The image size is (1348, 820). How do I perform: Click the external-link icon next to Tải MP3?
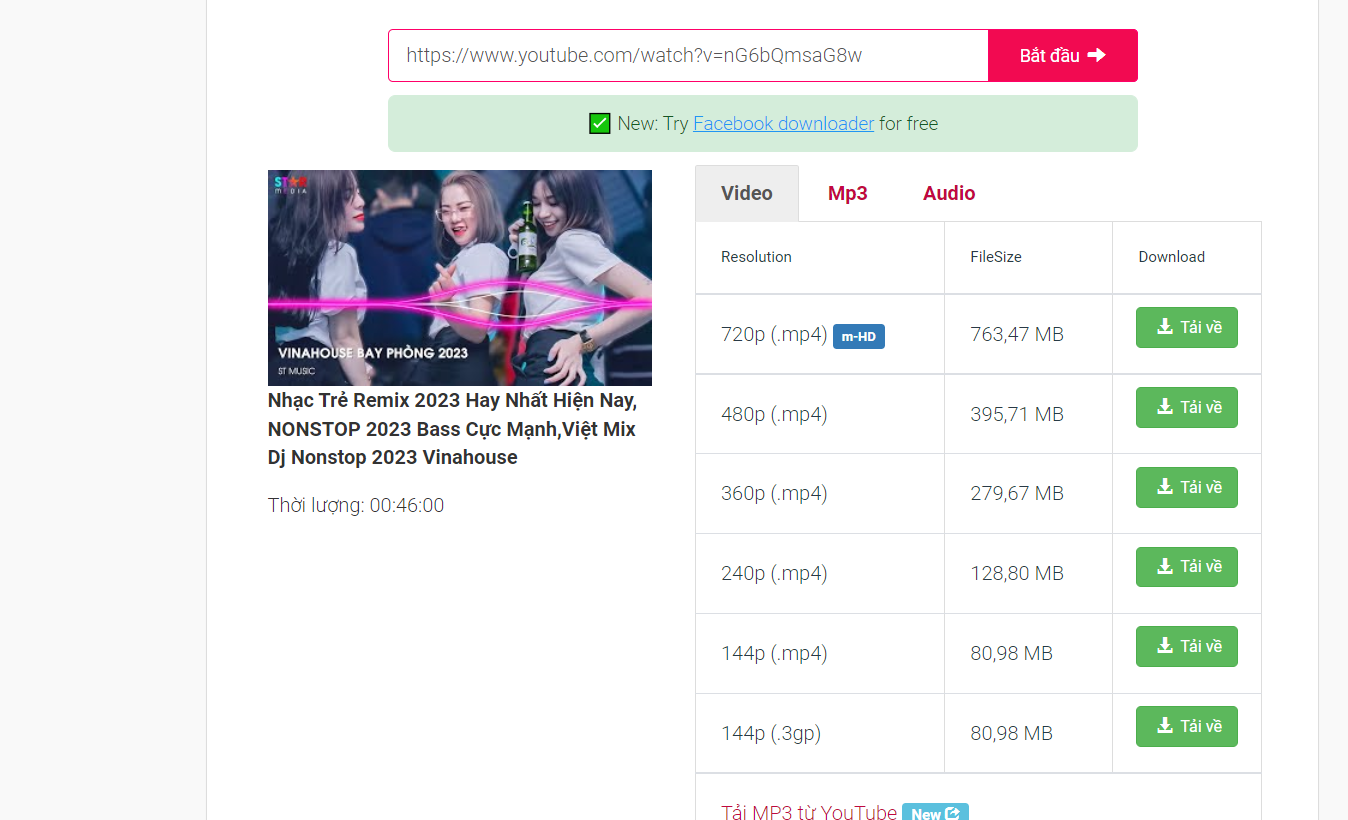tap(953, 813)
